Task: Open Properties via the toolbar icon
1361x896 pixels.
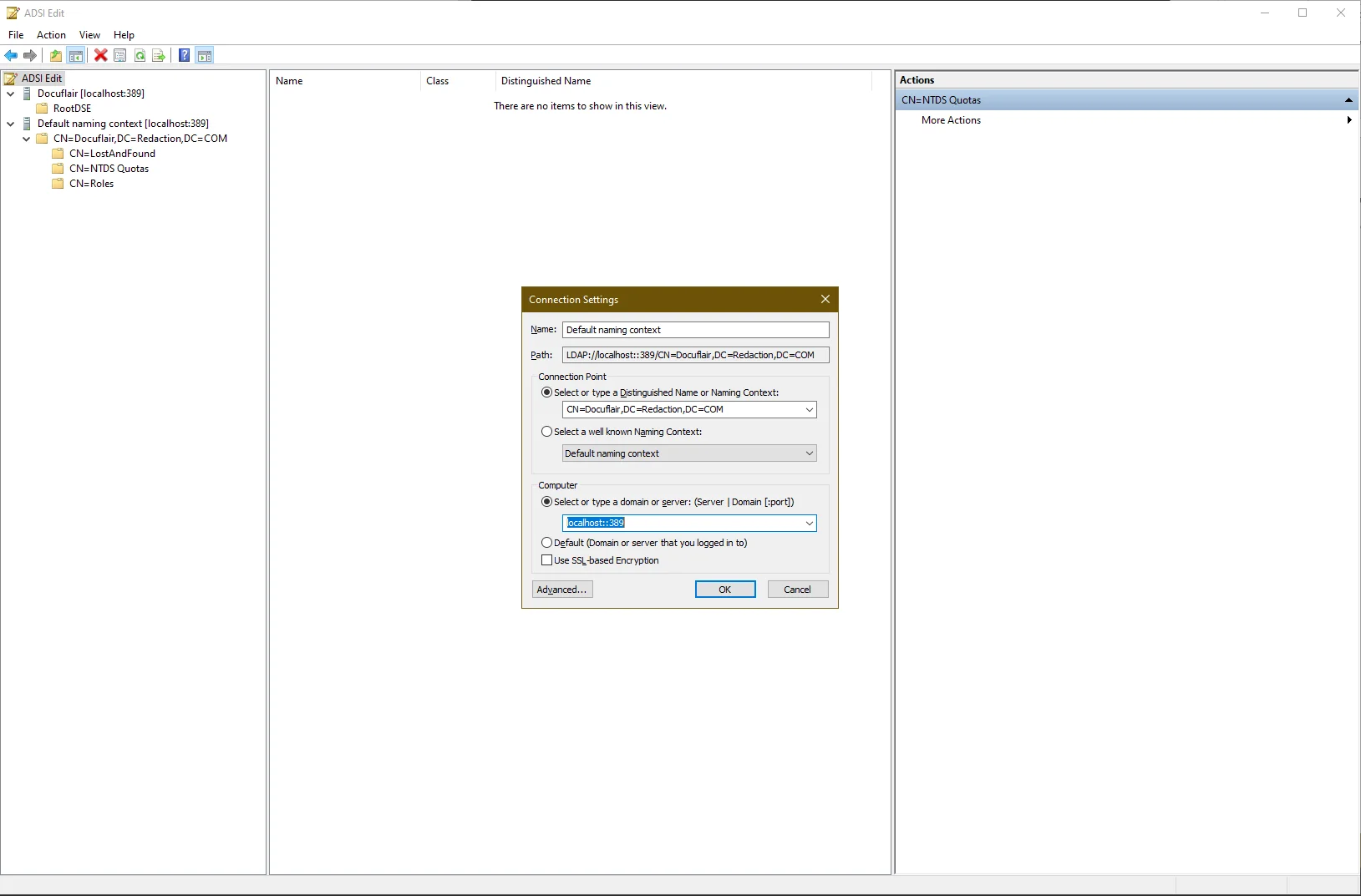Action: (x=120, y=56)
